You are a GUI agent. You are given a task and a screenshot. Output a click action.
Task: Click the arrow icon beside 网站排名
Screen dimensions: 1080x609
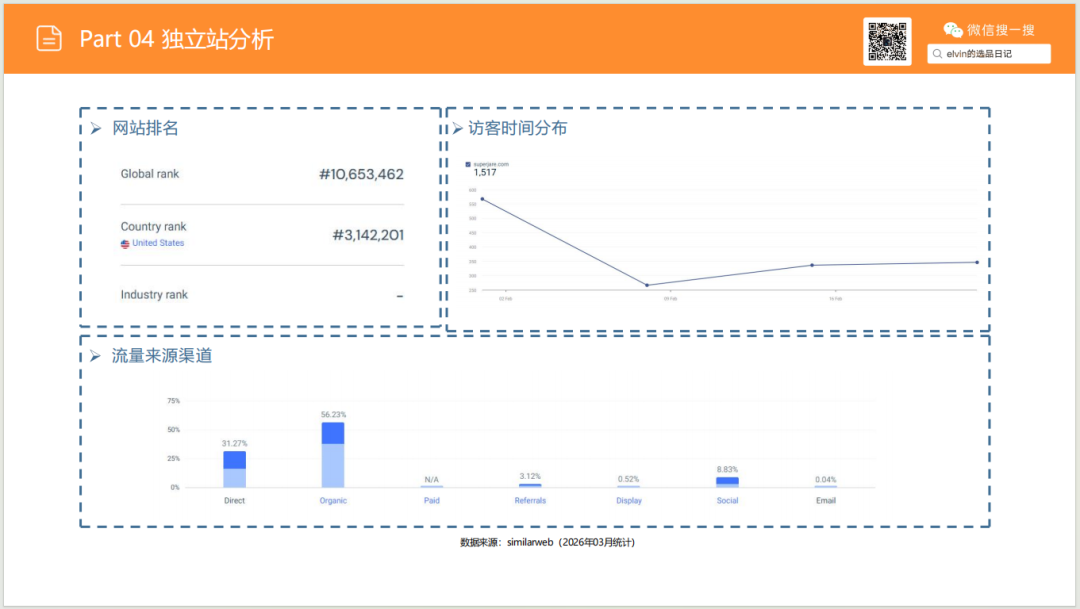pos(95,128)
